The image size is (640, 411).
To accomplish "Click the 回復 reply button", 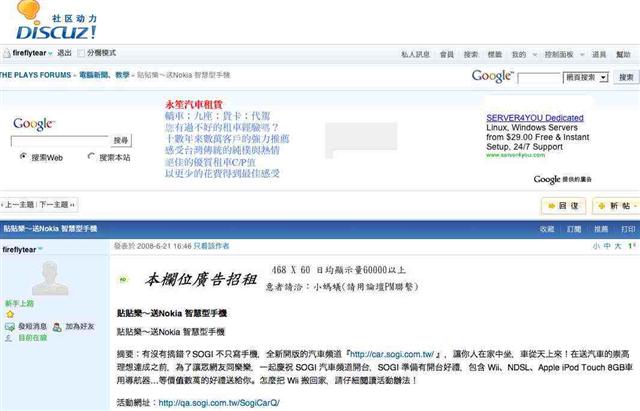I will tap(564, 206).
